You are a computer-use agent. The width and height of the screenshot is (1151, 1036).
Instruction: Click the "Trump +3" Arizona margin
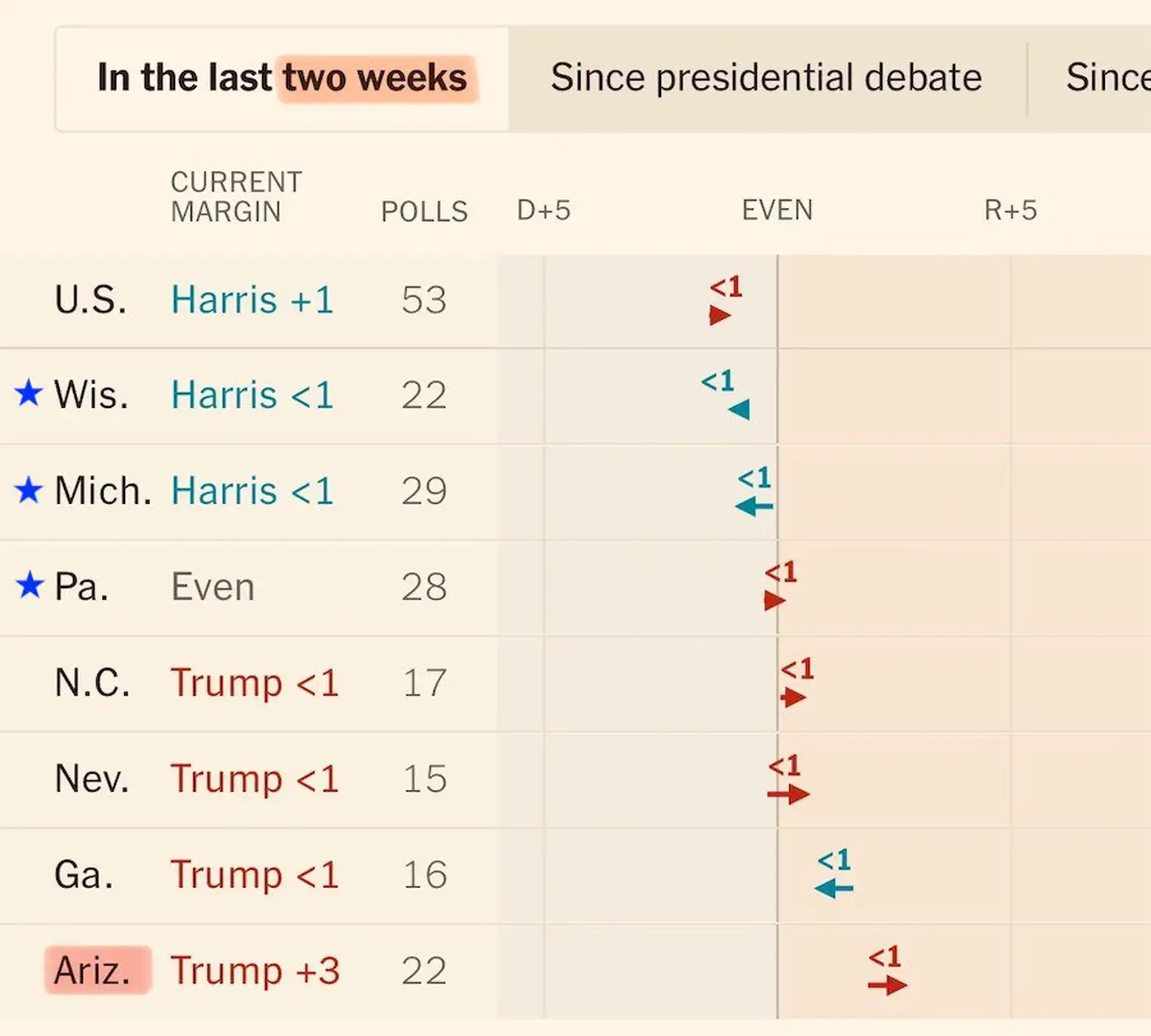point(255,971)
